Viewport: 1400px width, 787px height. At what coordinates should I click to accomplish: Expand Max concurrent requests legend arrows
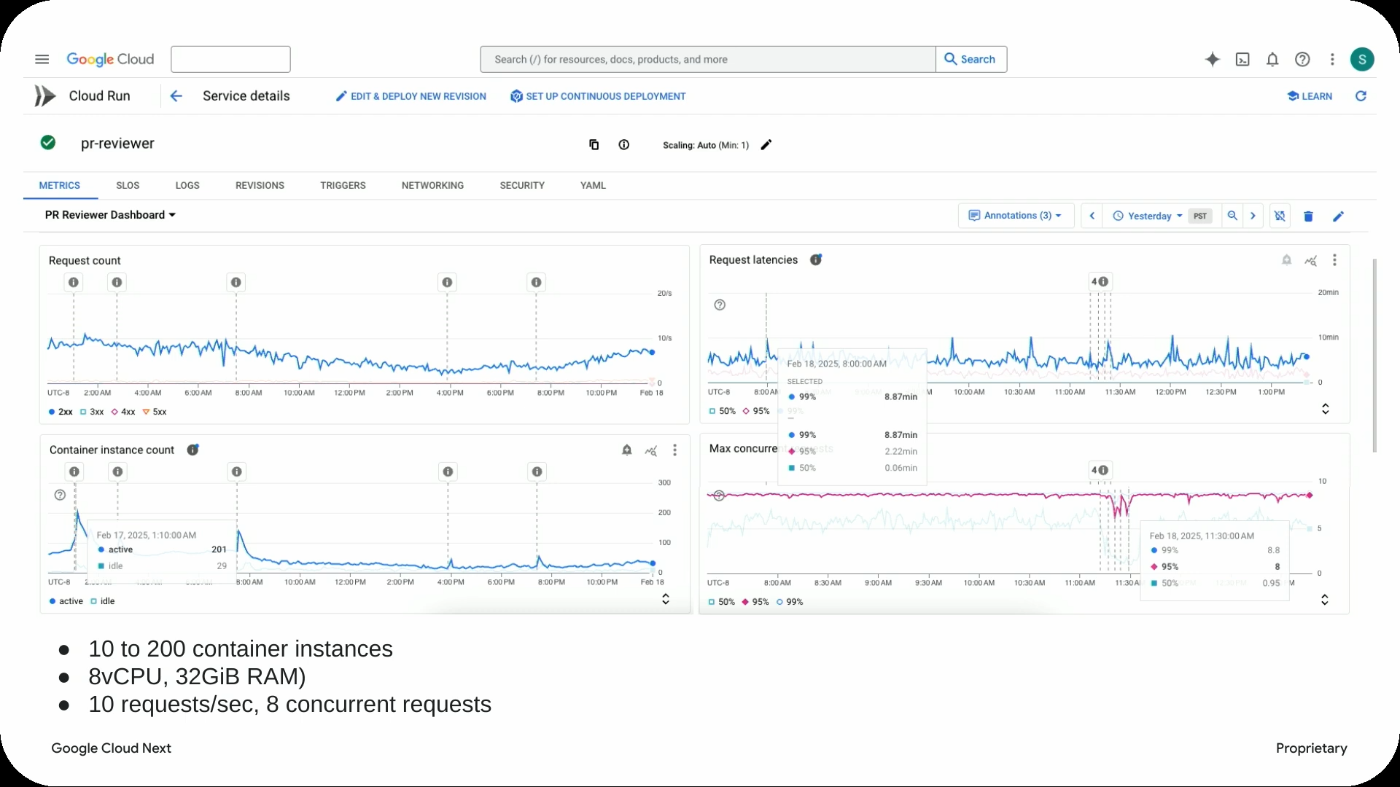pyautogui.click(x=1325, y=600)
